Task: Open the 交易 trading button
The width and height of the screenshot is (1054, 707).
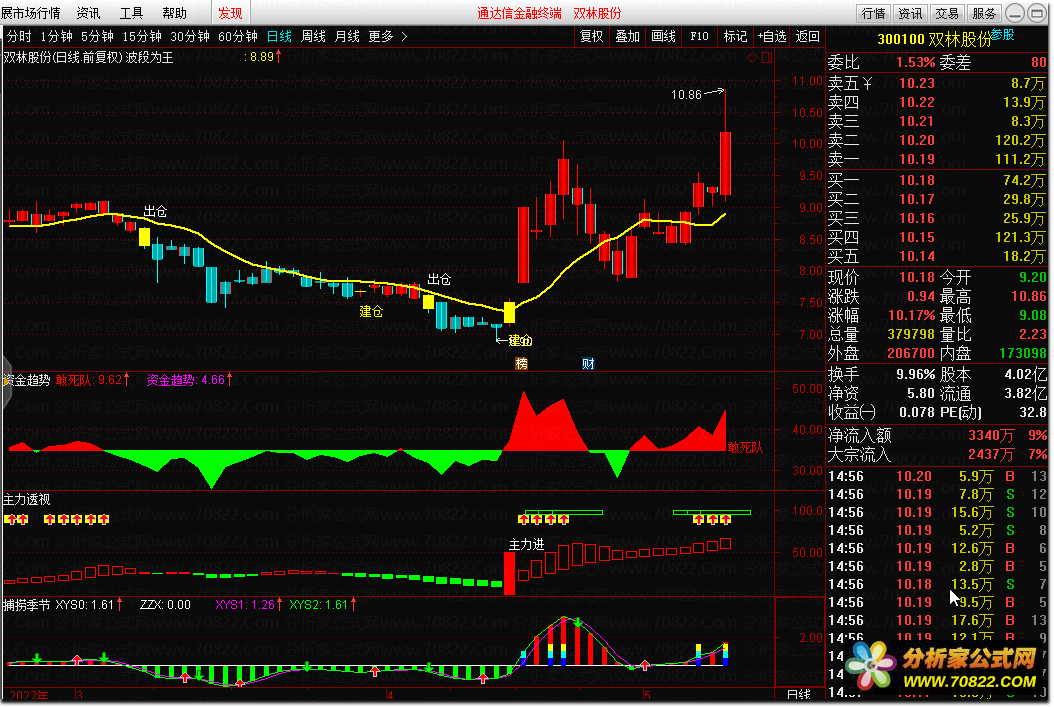Action: coord(947,13)
